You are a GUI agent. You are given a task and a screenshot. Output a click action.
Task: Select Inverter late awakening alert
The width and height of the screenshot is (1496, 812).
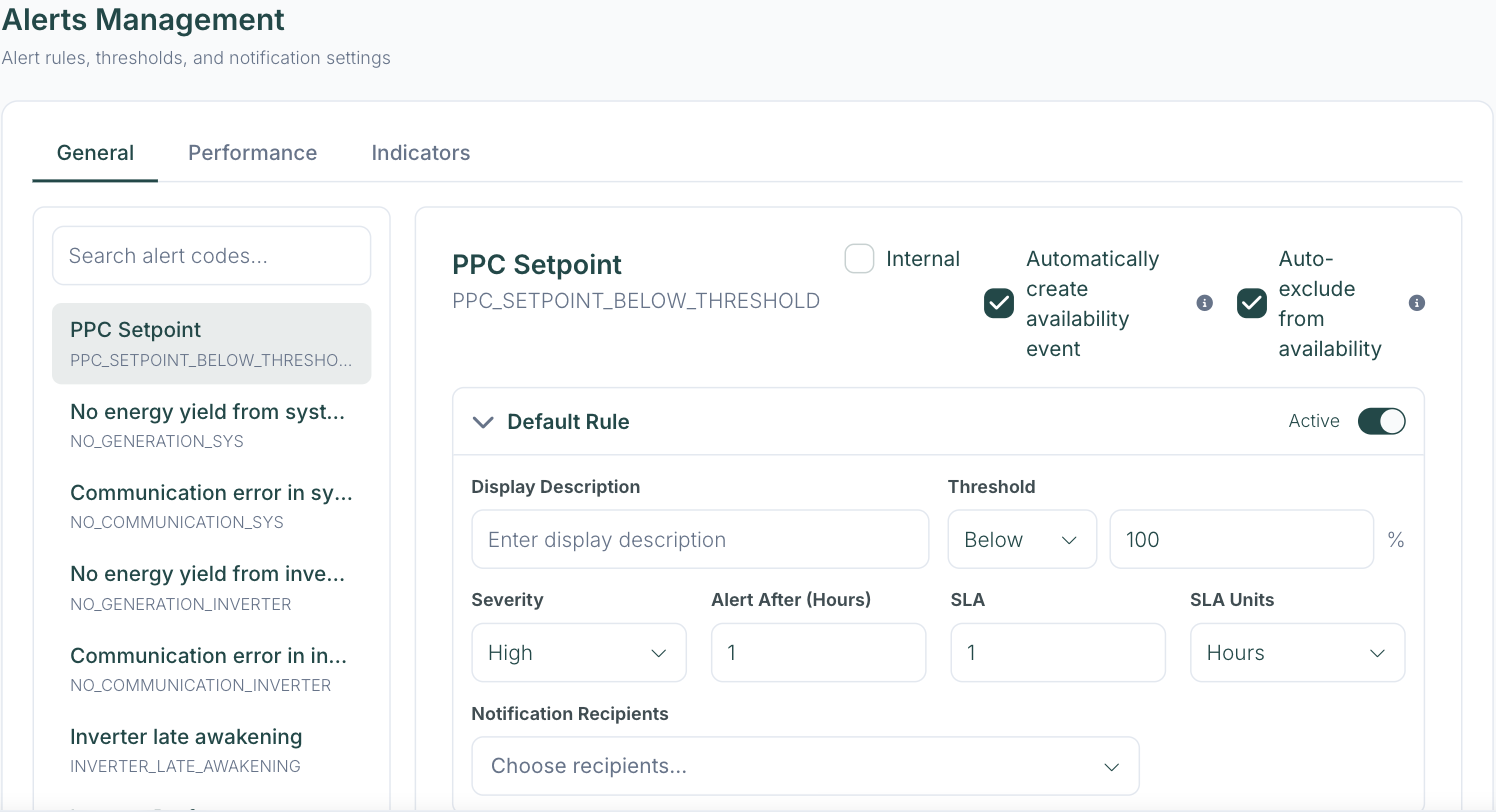click(x=212, y=750)
